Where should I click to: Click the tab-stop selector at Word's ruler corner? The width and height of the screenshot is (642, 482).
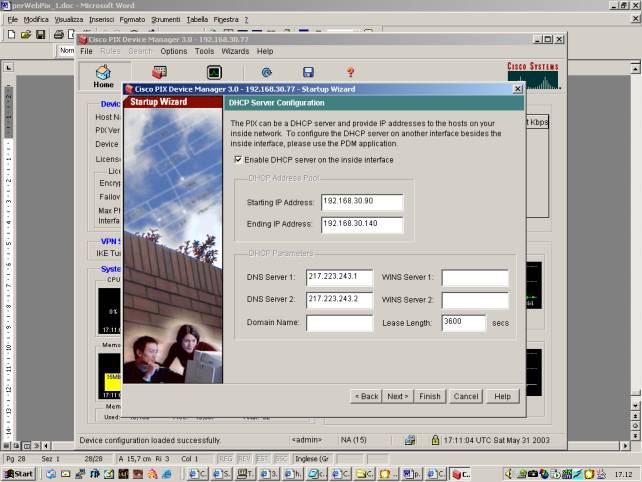[9, 68]
